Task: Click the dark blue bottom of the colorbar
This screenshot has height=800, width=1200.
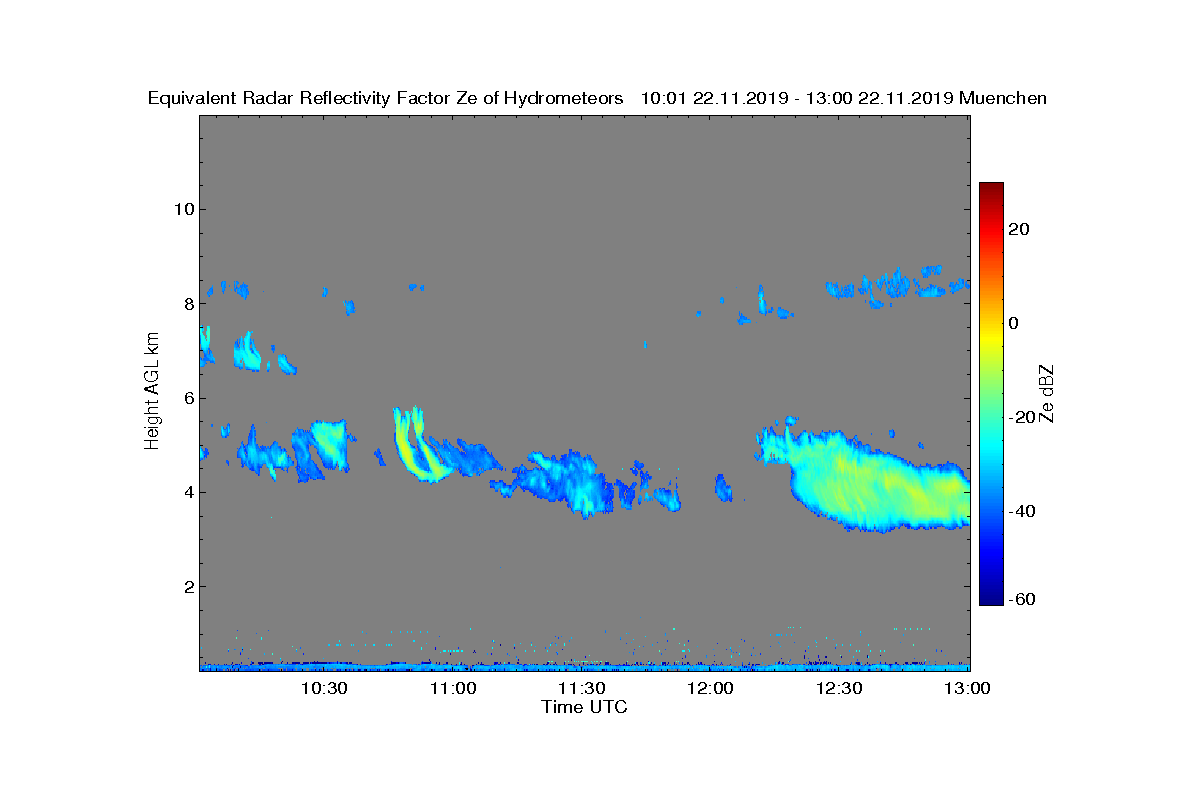Action: [x=991, y=596]
